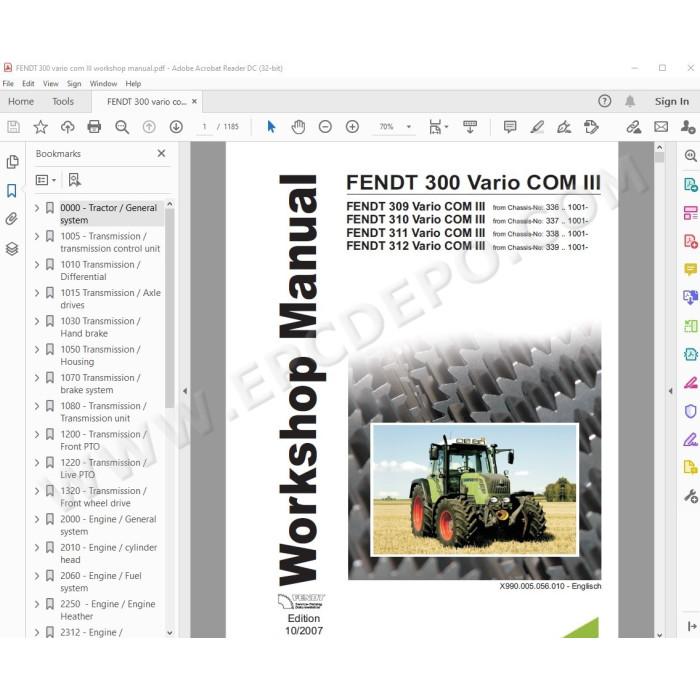700x700 pixels.
Task: Open the View menu
Action: pyautogui.click(x=50, y=83)
